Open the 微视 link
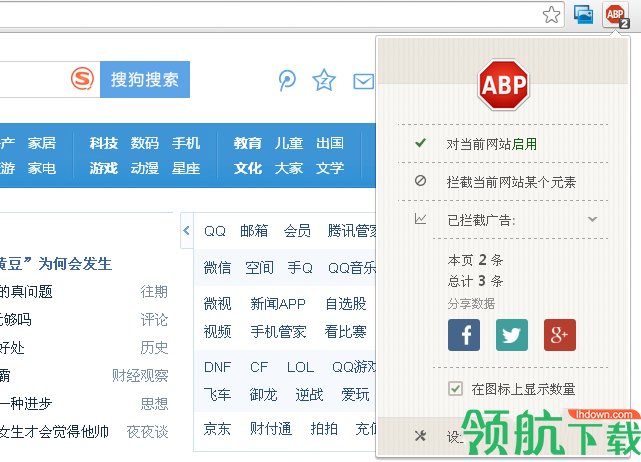The width and height of the screenshot is (641, 462). (217, 304)
